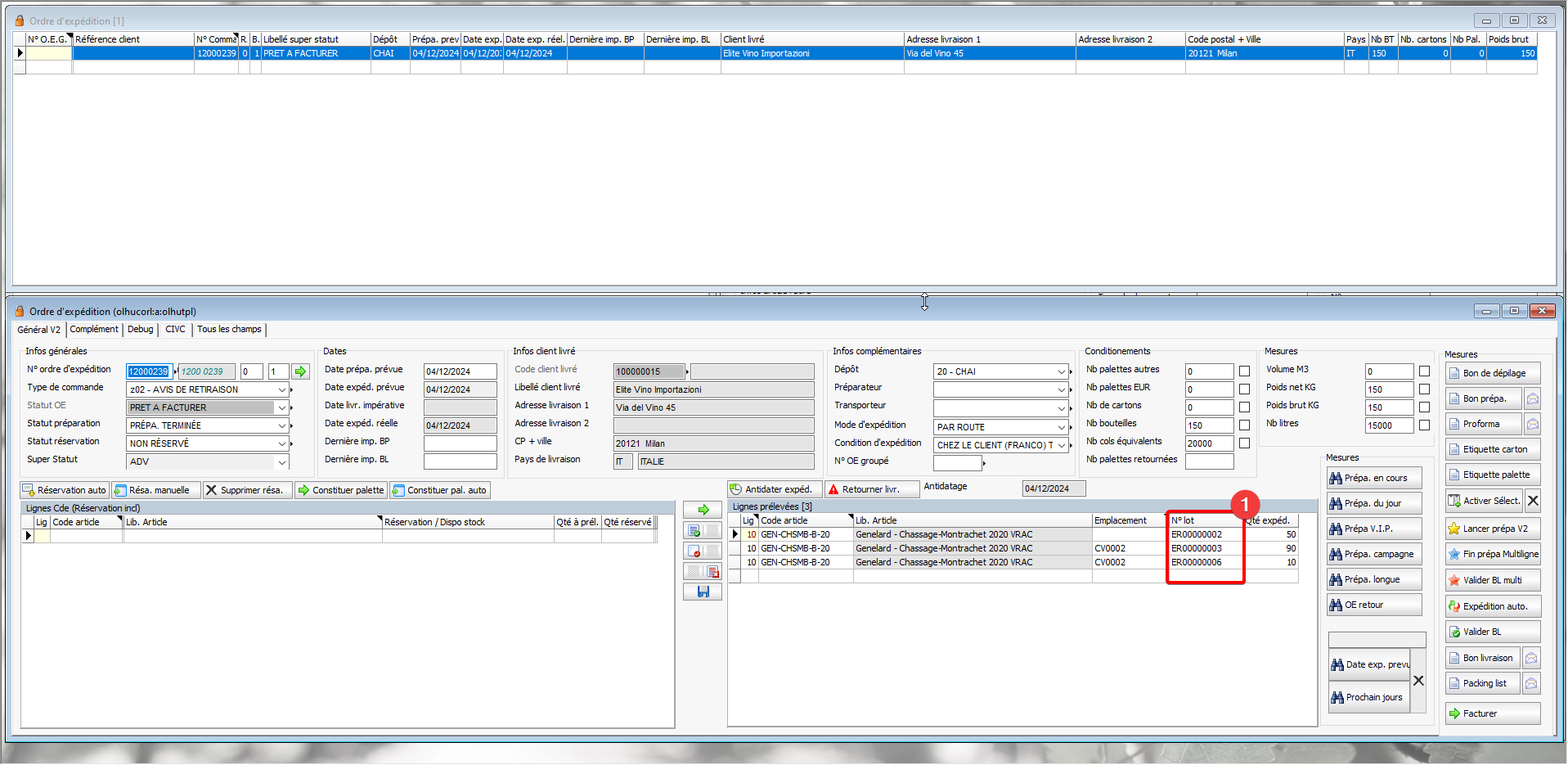Viewport: 1568px width, 765px height.
Task: Click the Nb litres input field
Action: coord(1389,425)
